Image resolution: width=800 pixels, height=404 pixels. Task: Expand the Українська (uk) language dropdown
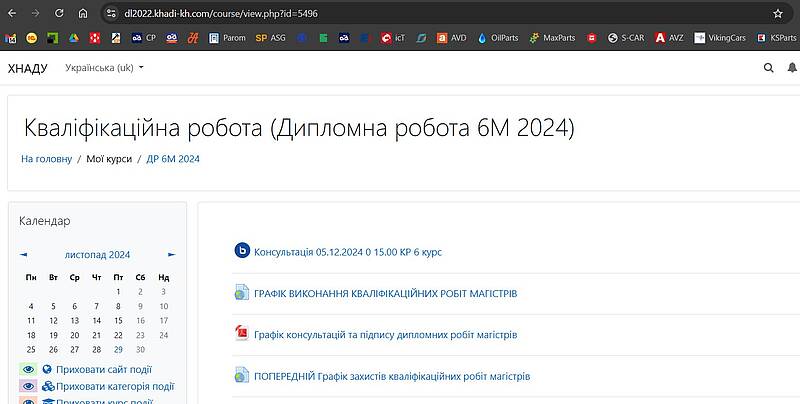coord(104,68)
